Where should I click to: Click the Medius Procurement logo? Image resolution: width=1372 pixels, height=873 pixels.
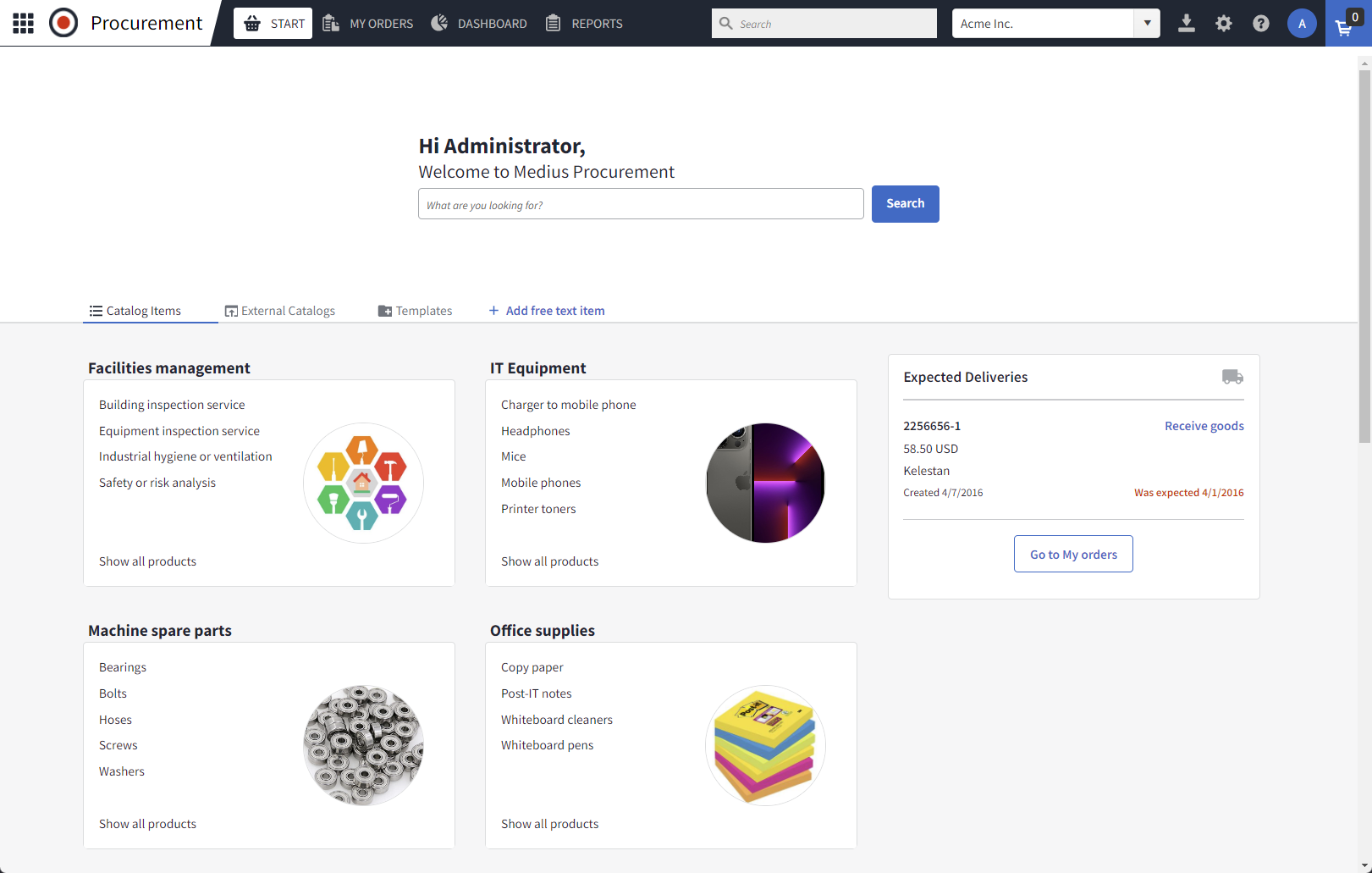coord(63,23)
